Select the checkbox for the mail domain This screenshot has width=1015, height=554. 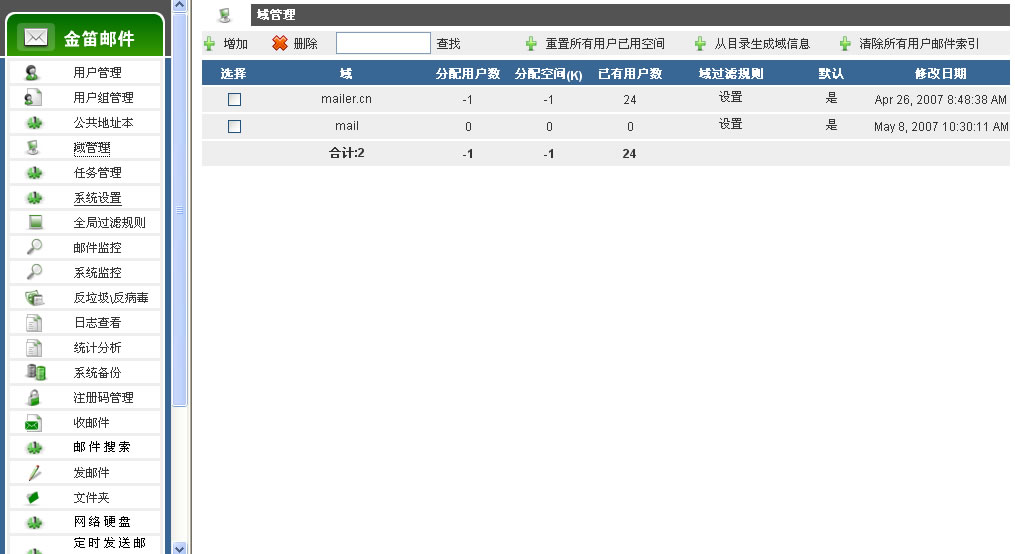point(235,127)
